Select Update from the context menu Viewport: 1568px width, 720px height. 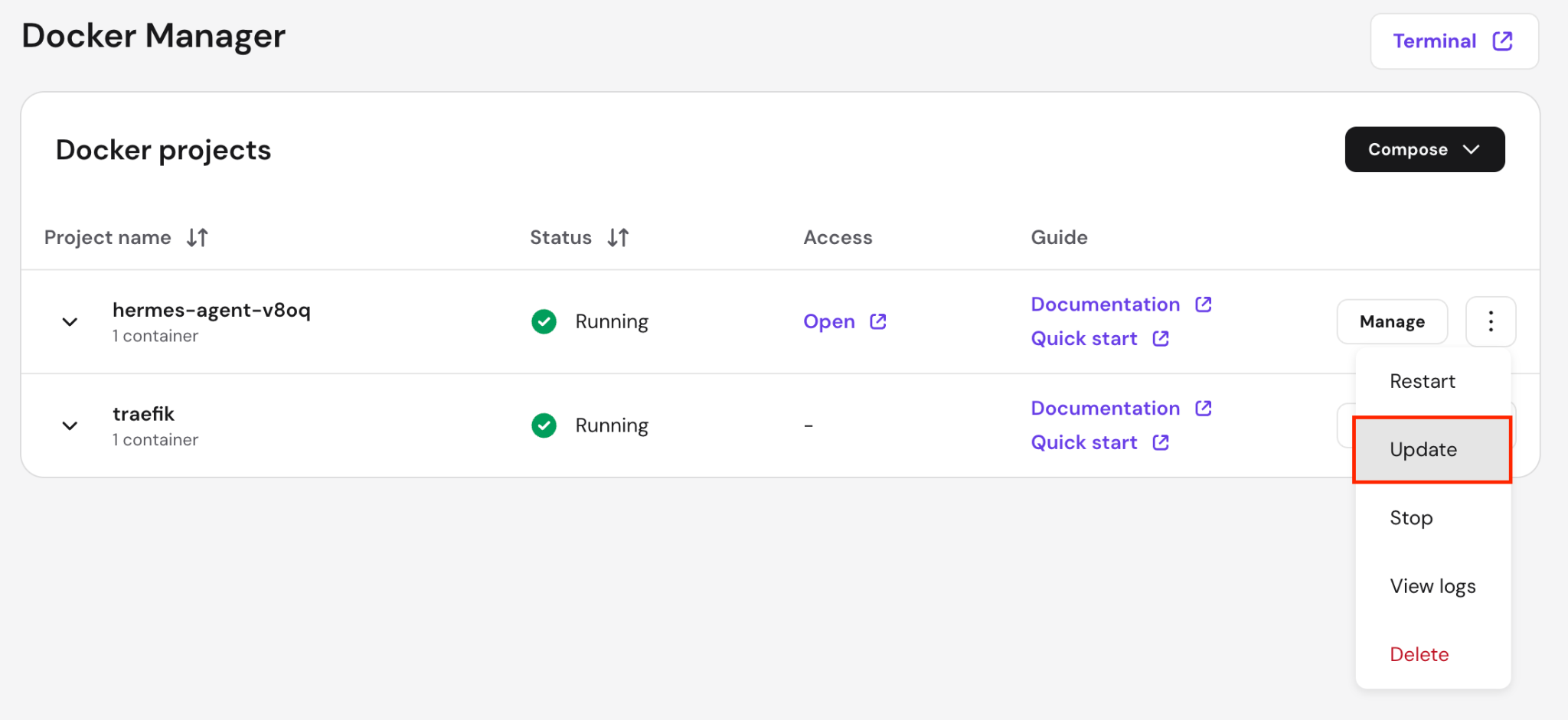tap(1423, 450)
